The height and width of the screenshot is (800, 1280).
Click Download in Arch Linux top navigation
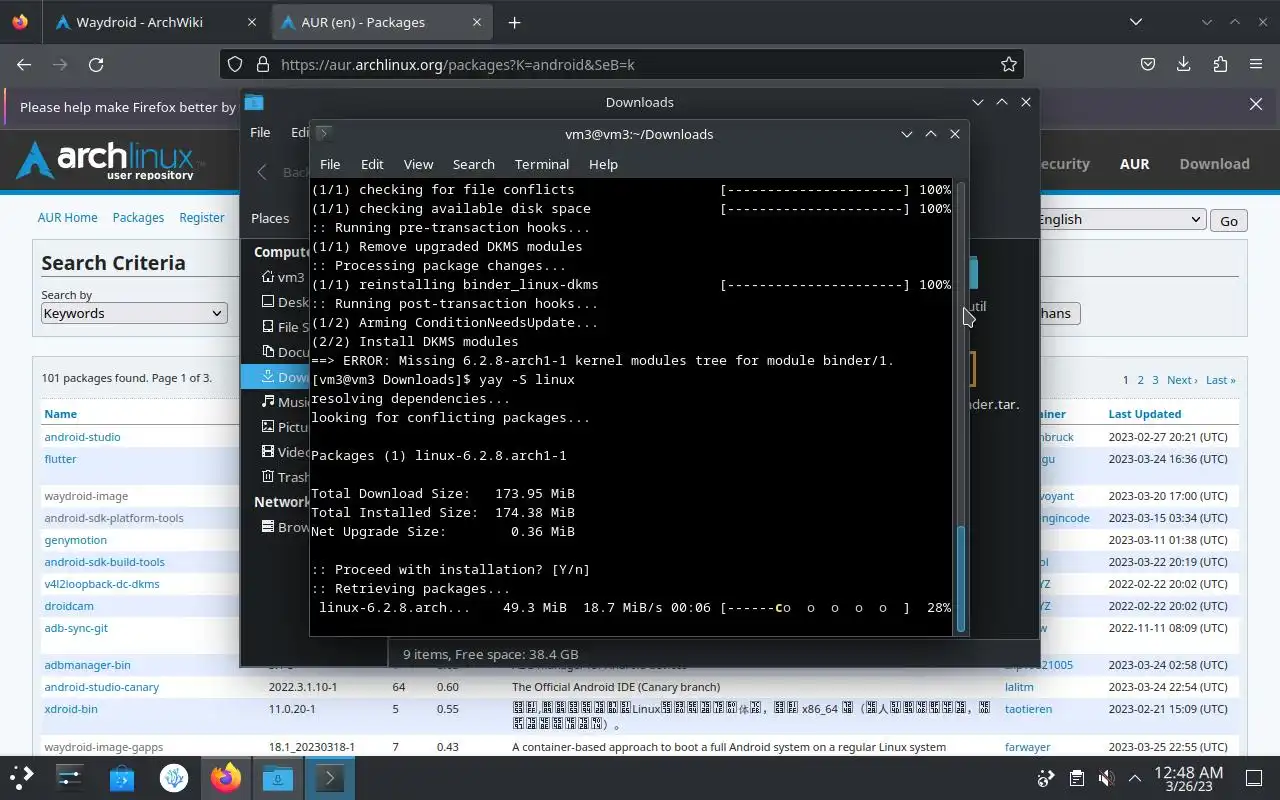point(1214,164)
